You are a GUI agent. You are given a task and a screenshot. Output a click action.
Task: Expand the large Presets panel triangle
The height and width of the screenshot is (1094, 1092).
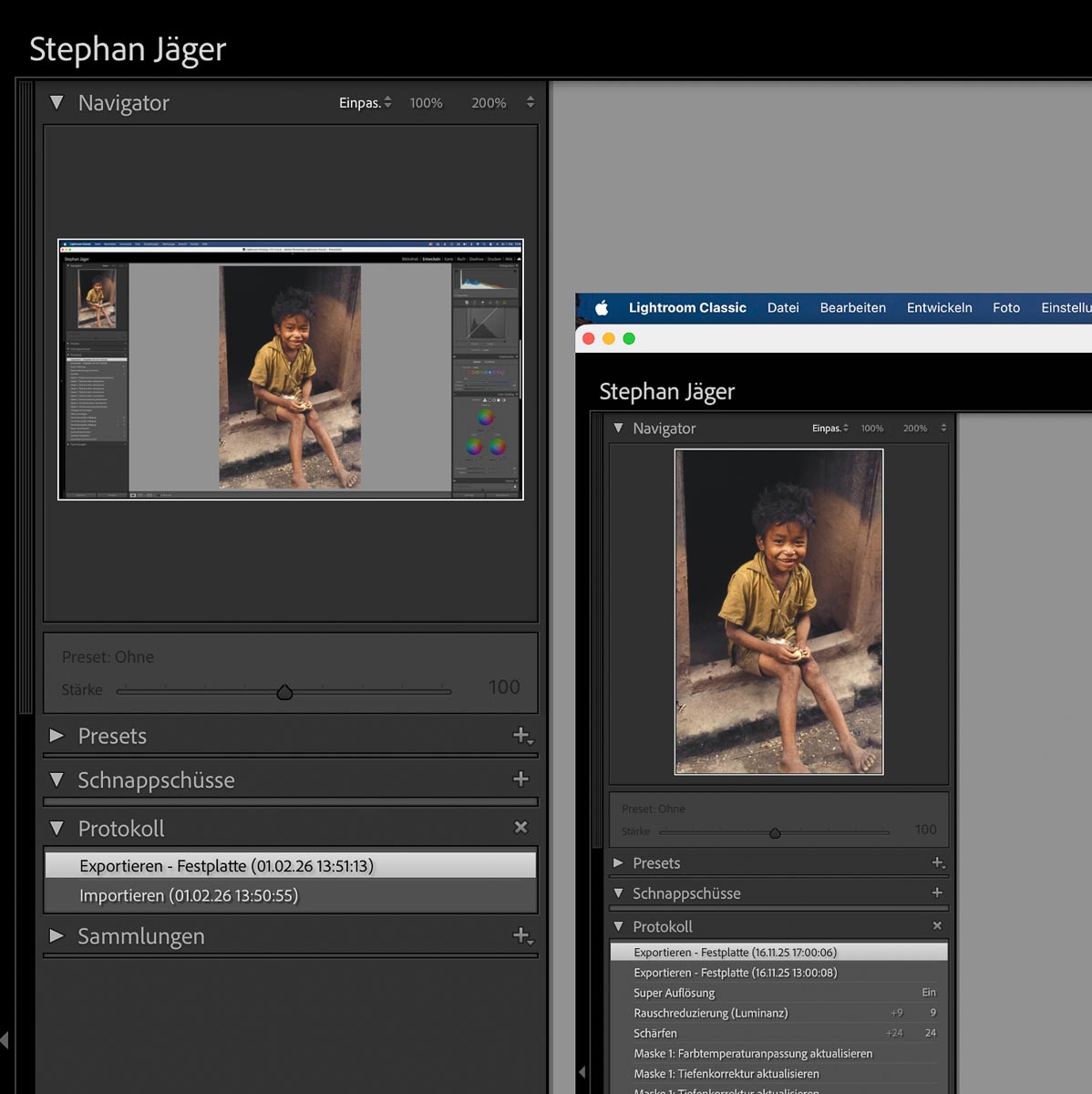coord(57,736)
